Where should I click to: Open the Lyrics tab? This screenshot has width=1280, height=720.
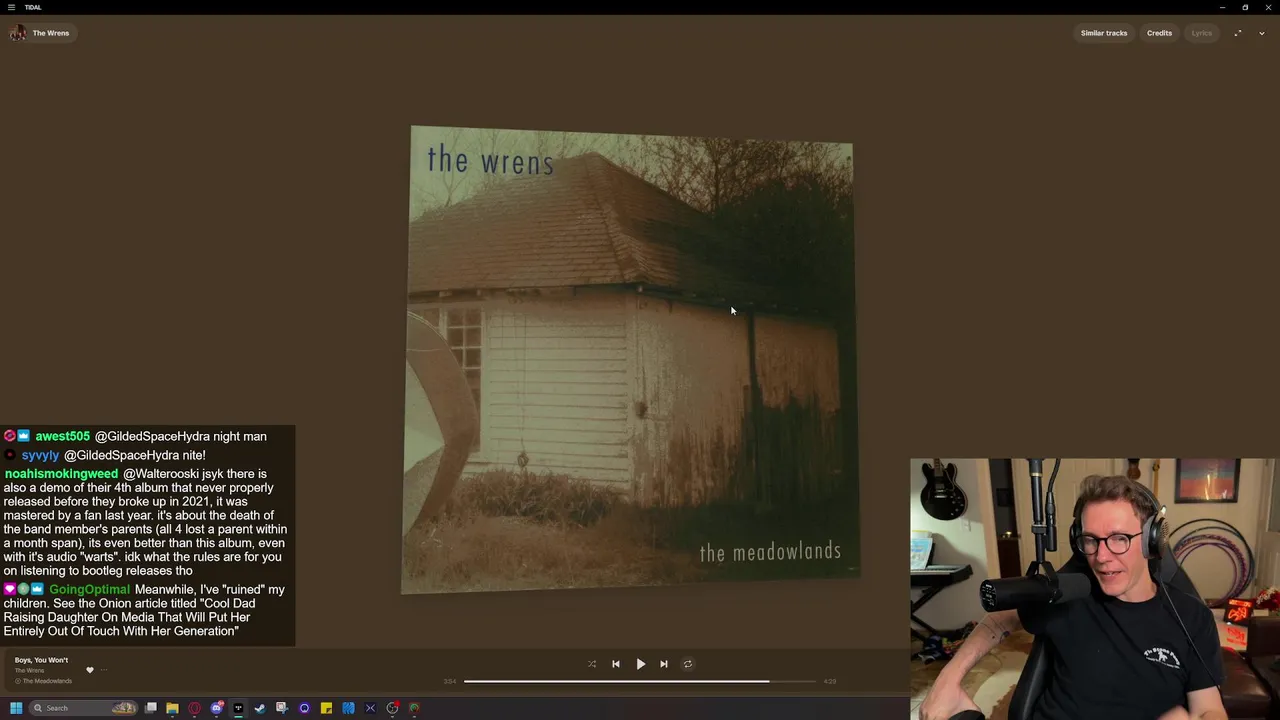(x=1201, y=33)
